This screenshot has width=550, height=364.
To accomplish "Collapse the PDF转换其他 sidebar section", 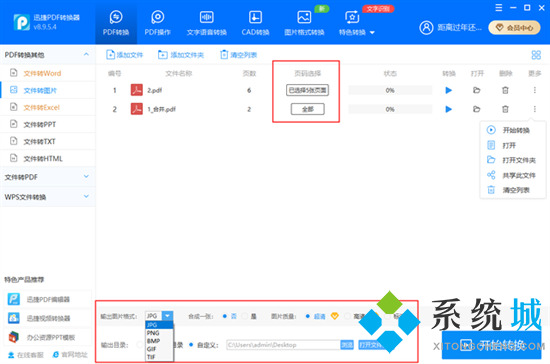I will [x=86, y=54].
